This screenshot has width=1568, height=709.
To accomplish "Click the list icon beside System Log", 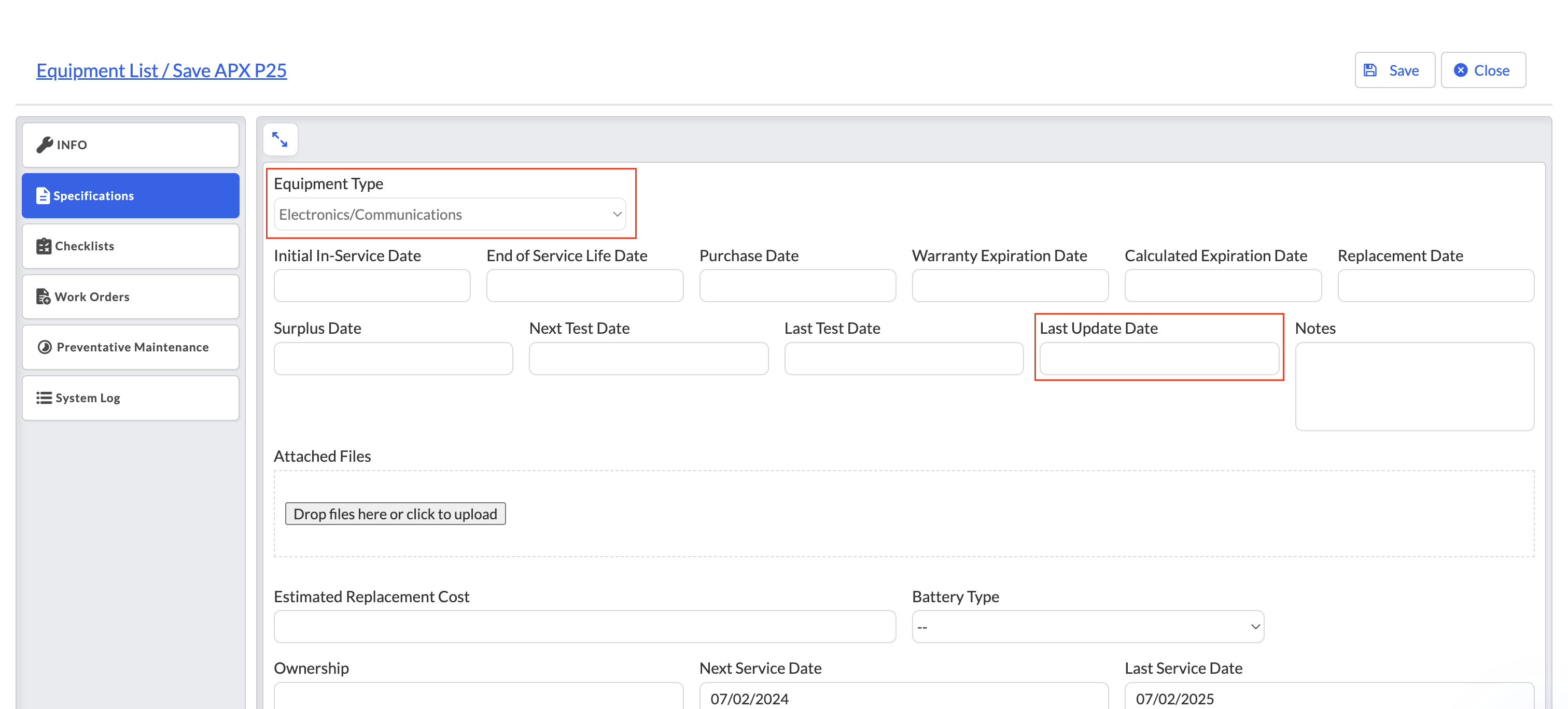I will pos(44,398).
